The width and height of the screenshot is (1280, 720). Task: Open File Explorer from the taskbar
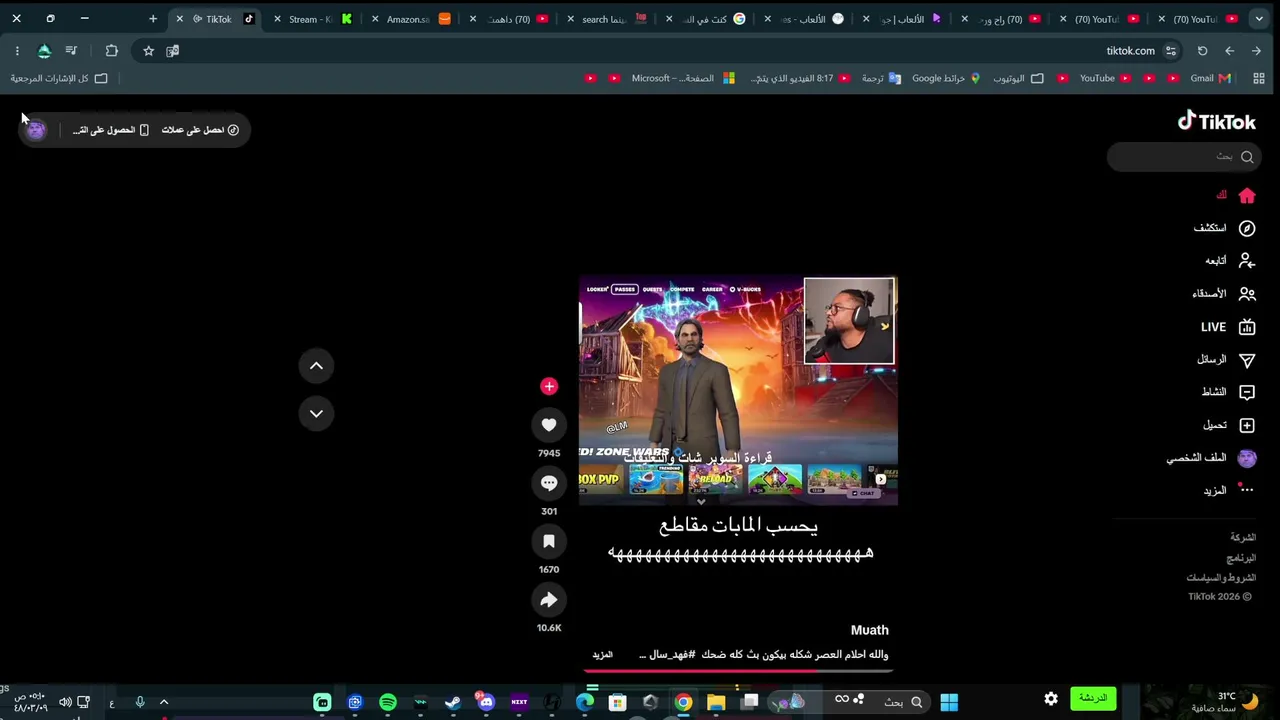pos(716,702)
